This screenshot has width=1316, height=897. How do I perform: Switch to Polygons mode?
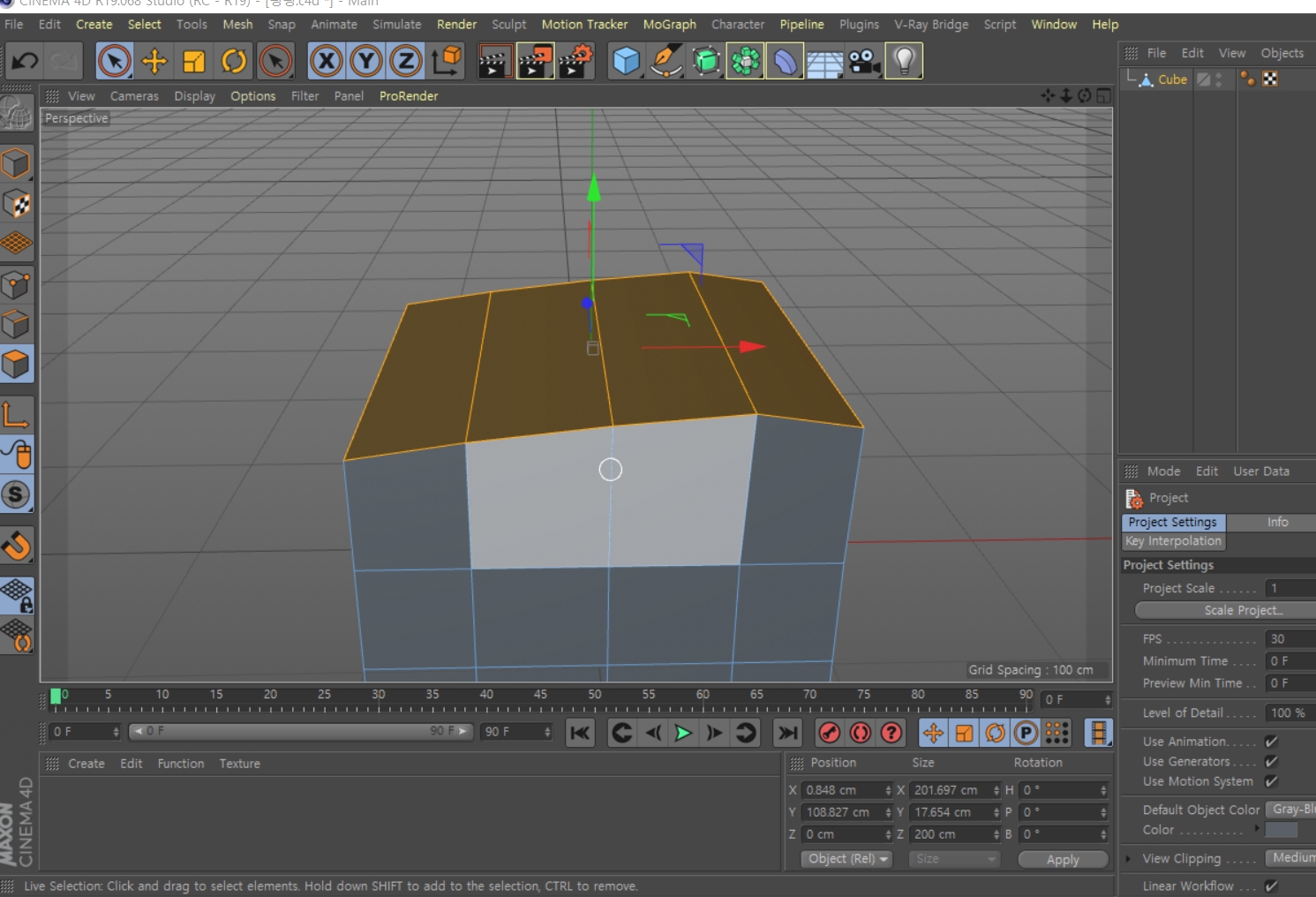point(17,364)
